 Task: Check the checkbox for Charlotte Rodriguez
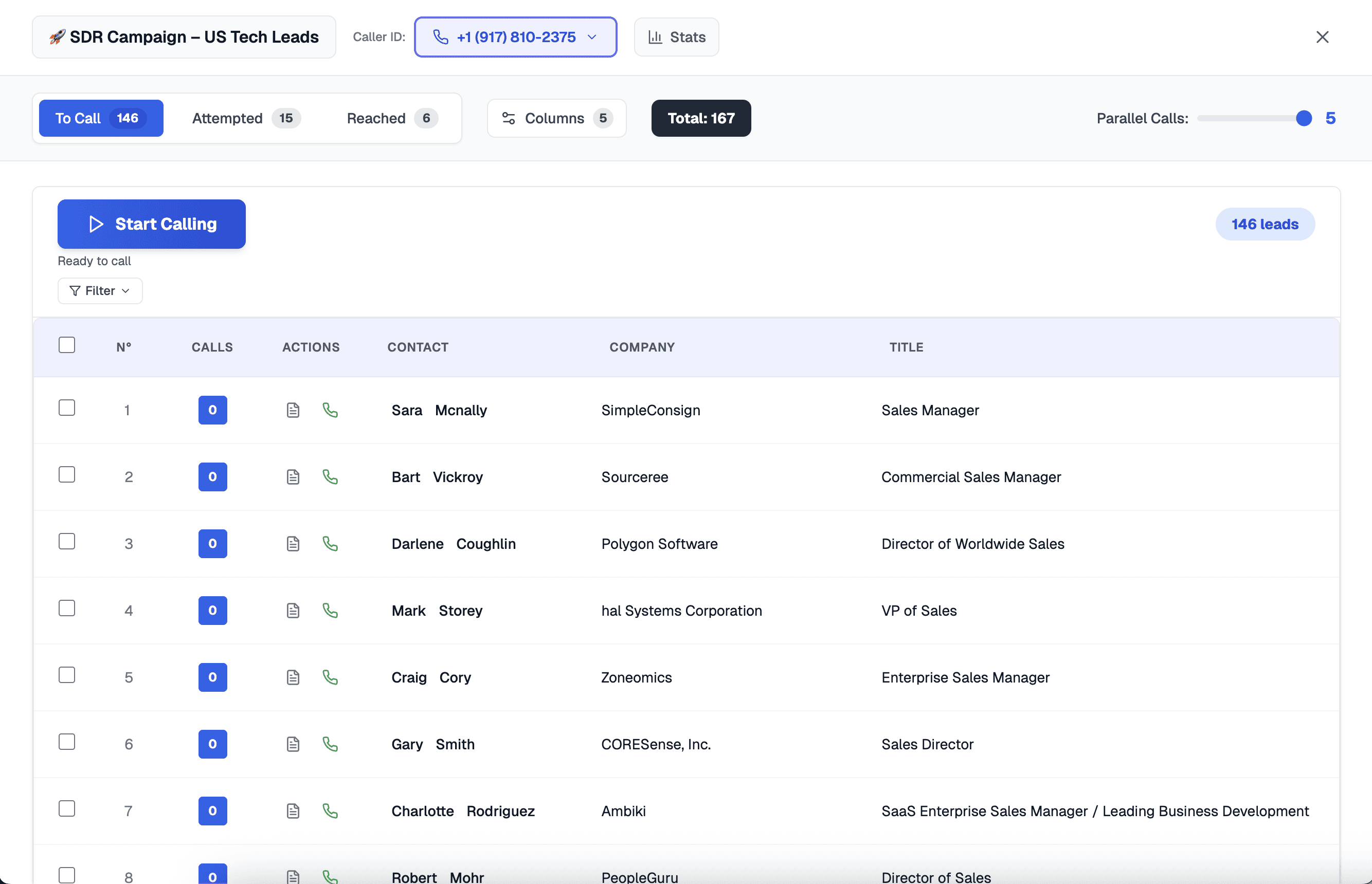click(x=67, y=808)
